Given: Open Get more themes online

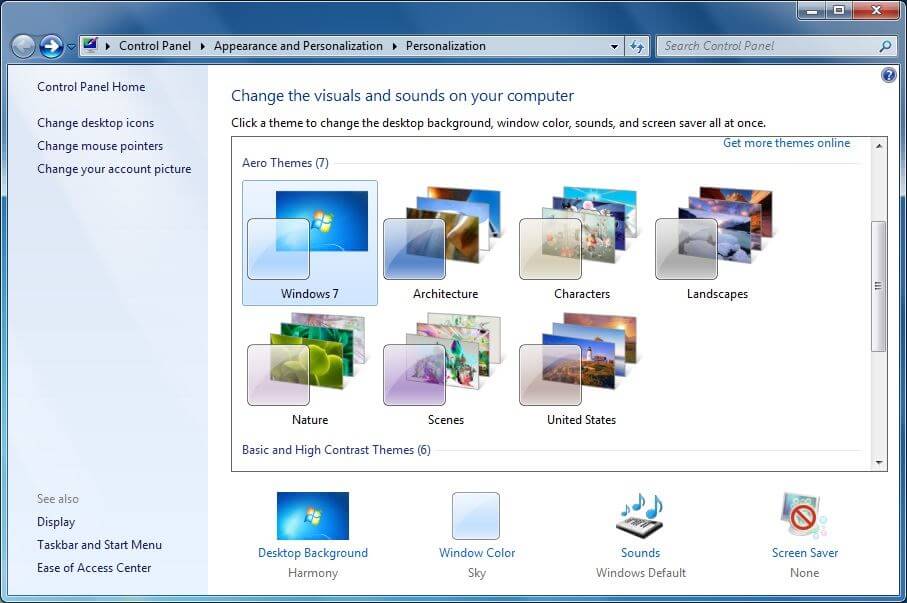Looking at the screenshot, I should (x=786, y=143).
